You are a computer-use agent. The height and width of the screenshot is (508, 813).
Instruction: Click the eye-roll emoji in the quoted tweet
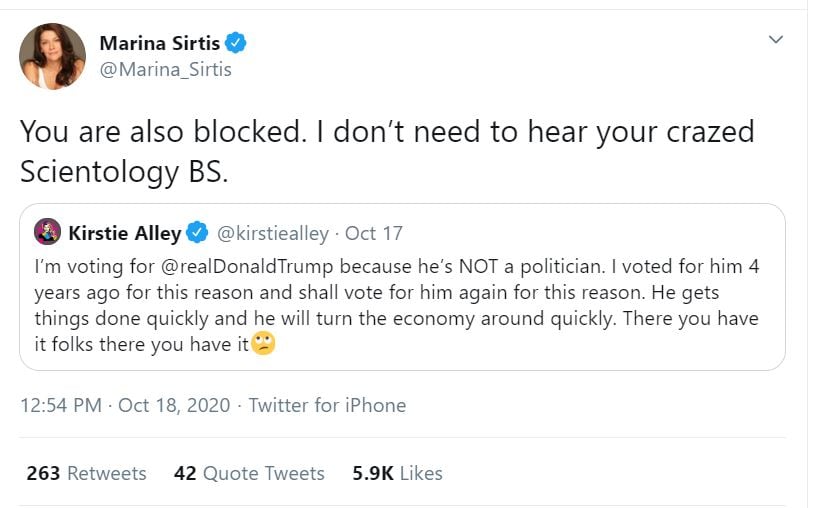click(x=263, y=345)
